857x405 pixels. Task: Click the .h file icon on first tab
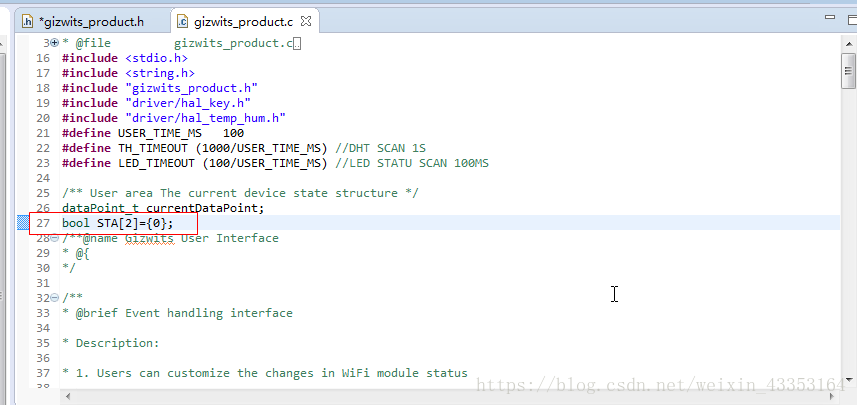(27, 22)
